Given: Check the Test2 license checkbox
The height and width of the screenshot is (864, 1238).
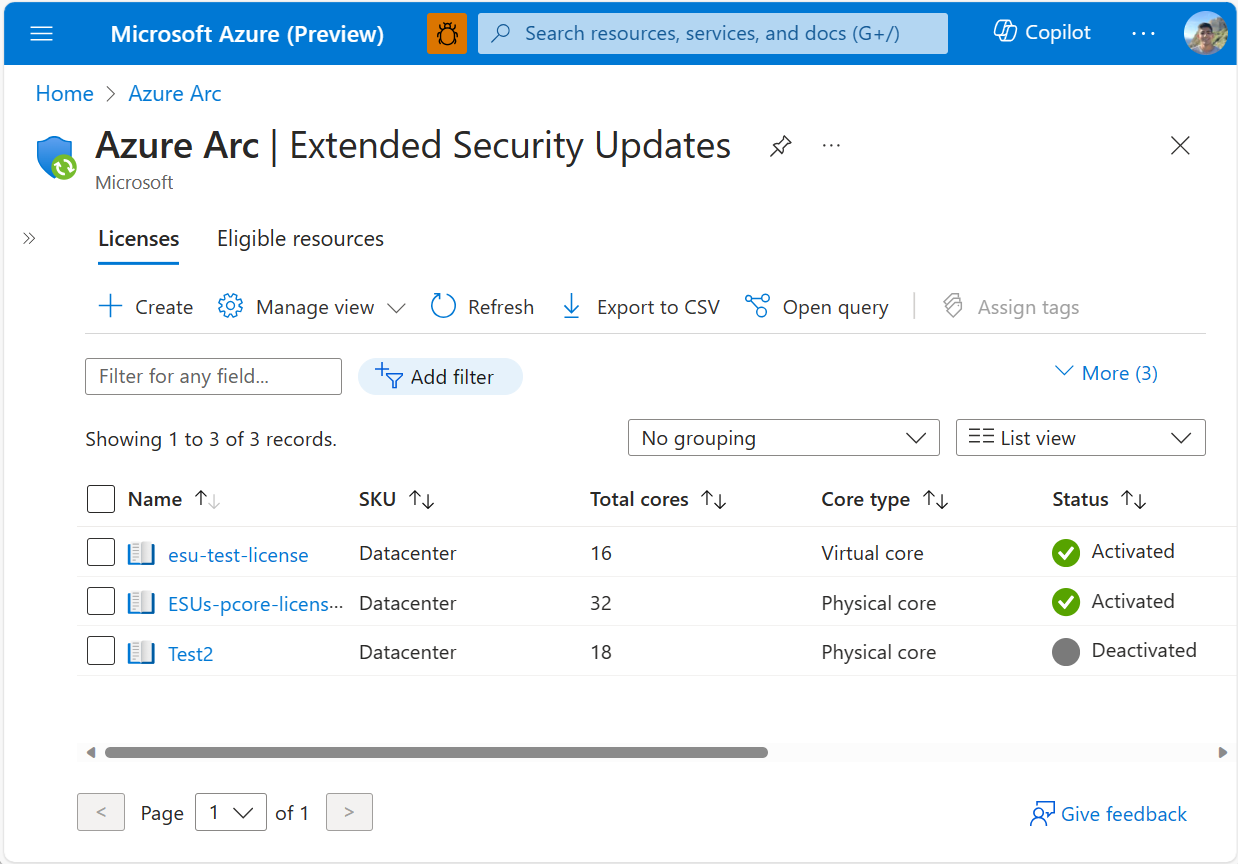Looking at the screenshot, I should pos(101,650).
